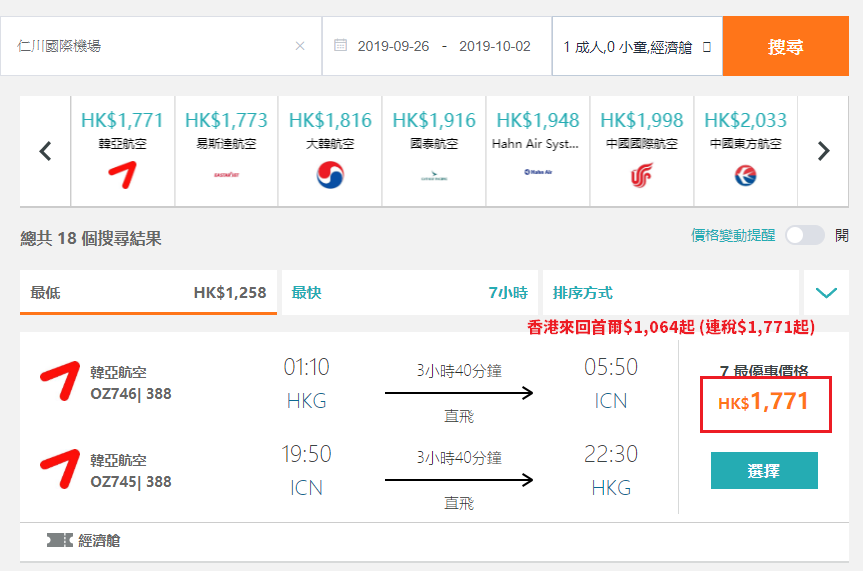Screen dimensions: 863x571
Task: Click the Cathay Pacific logo
Action: [x=434, y=176]
